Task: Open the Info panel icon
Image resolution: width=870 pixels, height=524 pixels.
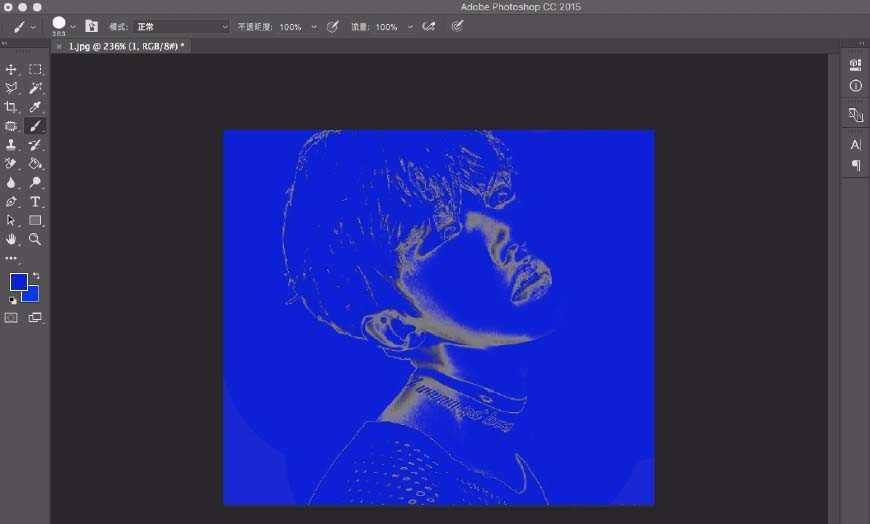Action: pyautogui.click(x=855, y=86)
